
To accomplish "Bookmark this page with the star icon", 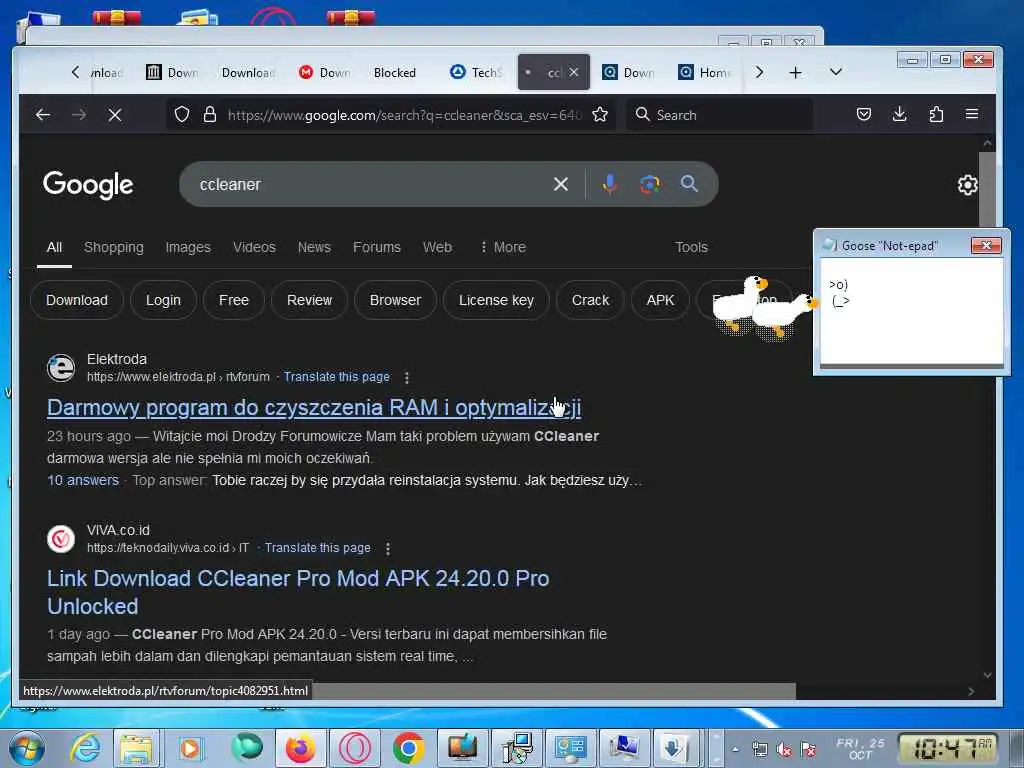I will click(x=600, y=115).
